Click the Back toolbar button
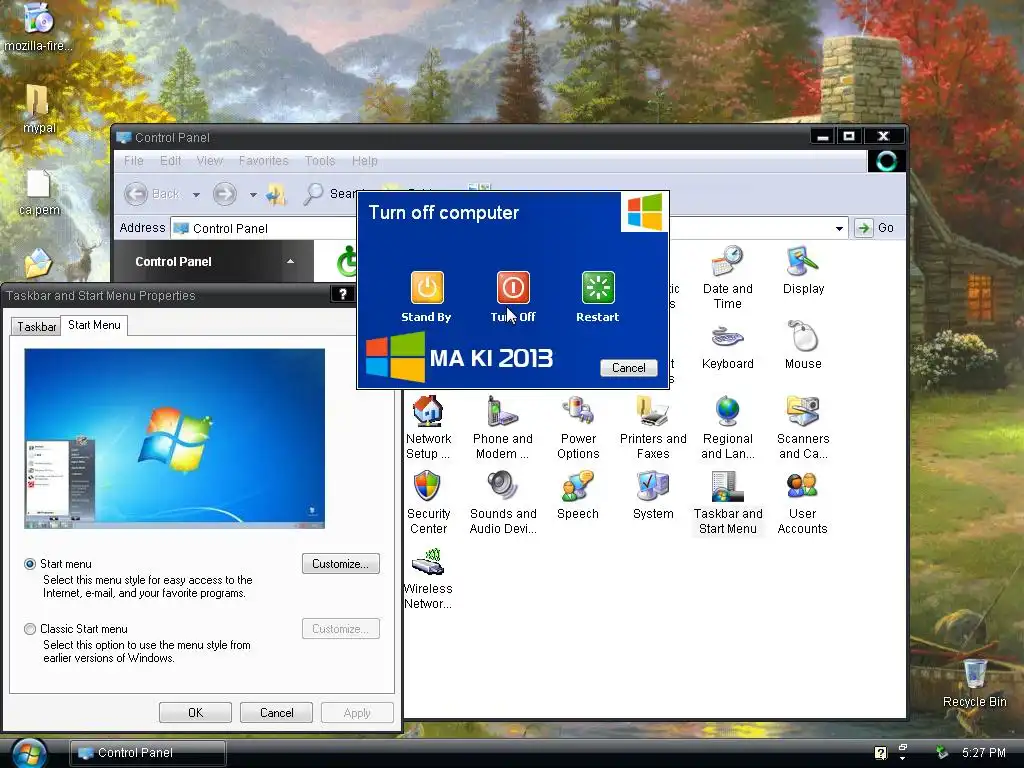The image size is (1024, 768). tap(152, 194)
